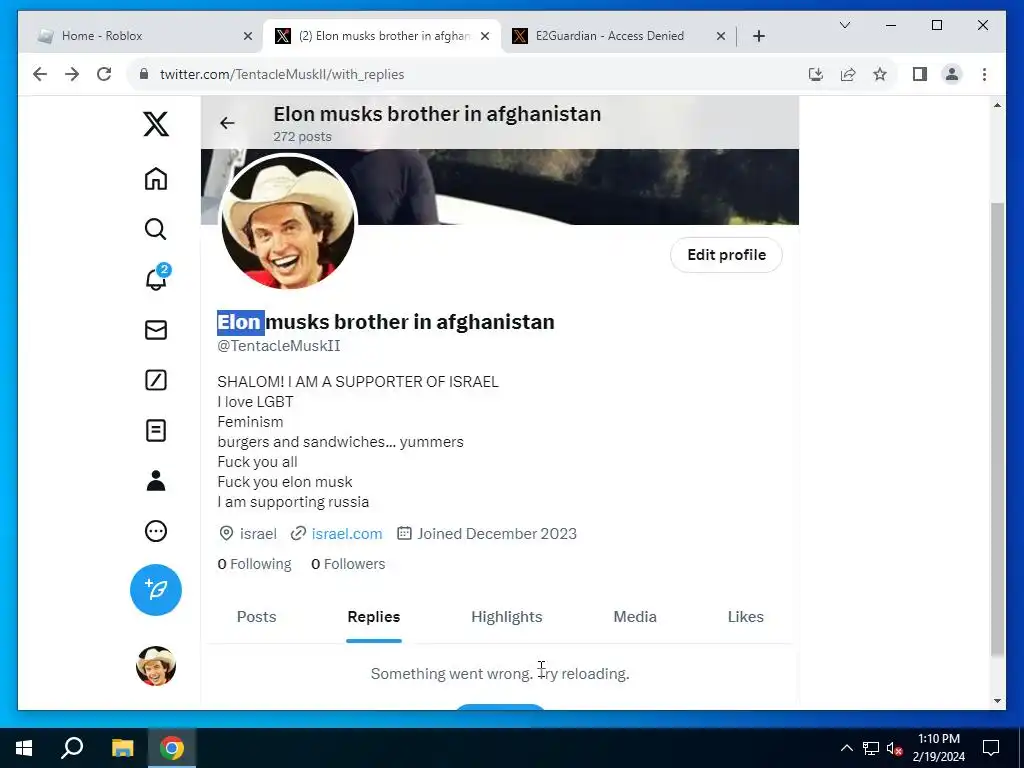Bookmark this page with star icon
1024x768 pixels.
880,74
